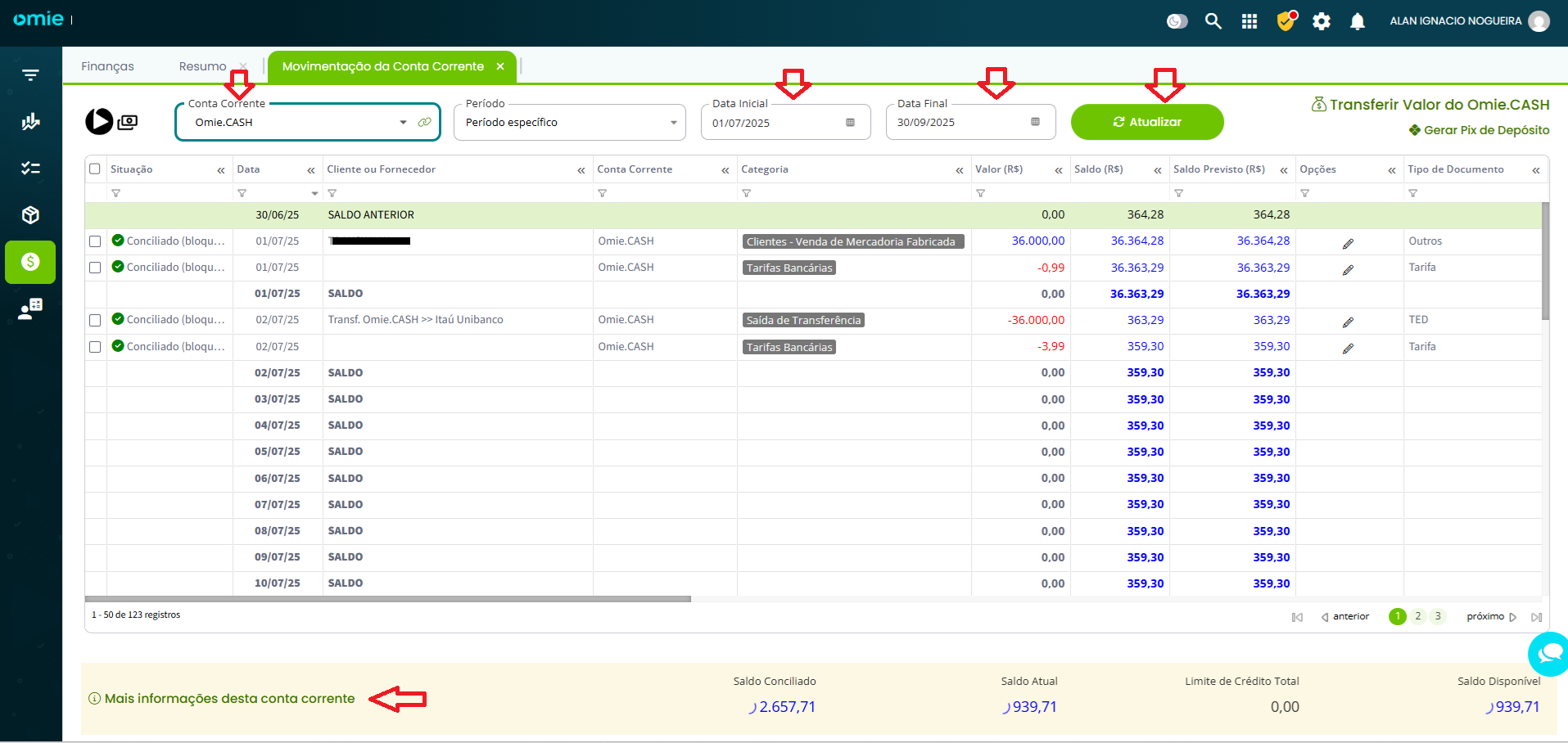The width and height of the screenshot is (1568, 743).
Task: Switch to the Resumo tab
Action: click(202, 66)
